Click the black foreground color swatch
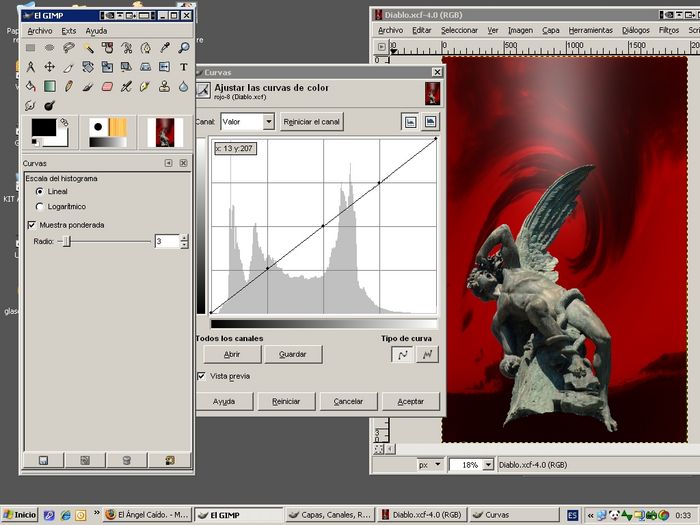This screenshot has height=525, width=700. tap(44, 127)
